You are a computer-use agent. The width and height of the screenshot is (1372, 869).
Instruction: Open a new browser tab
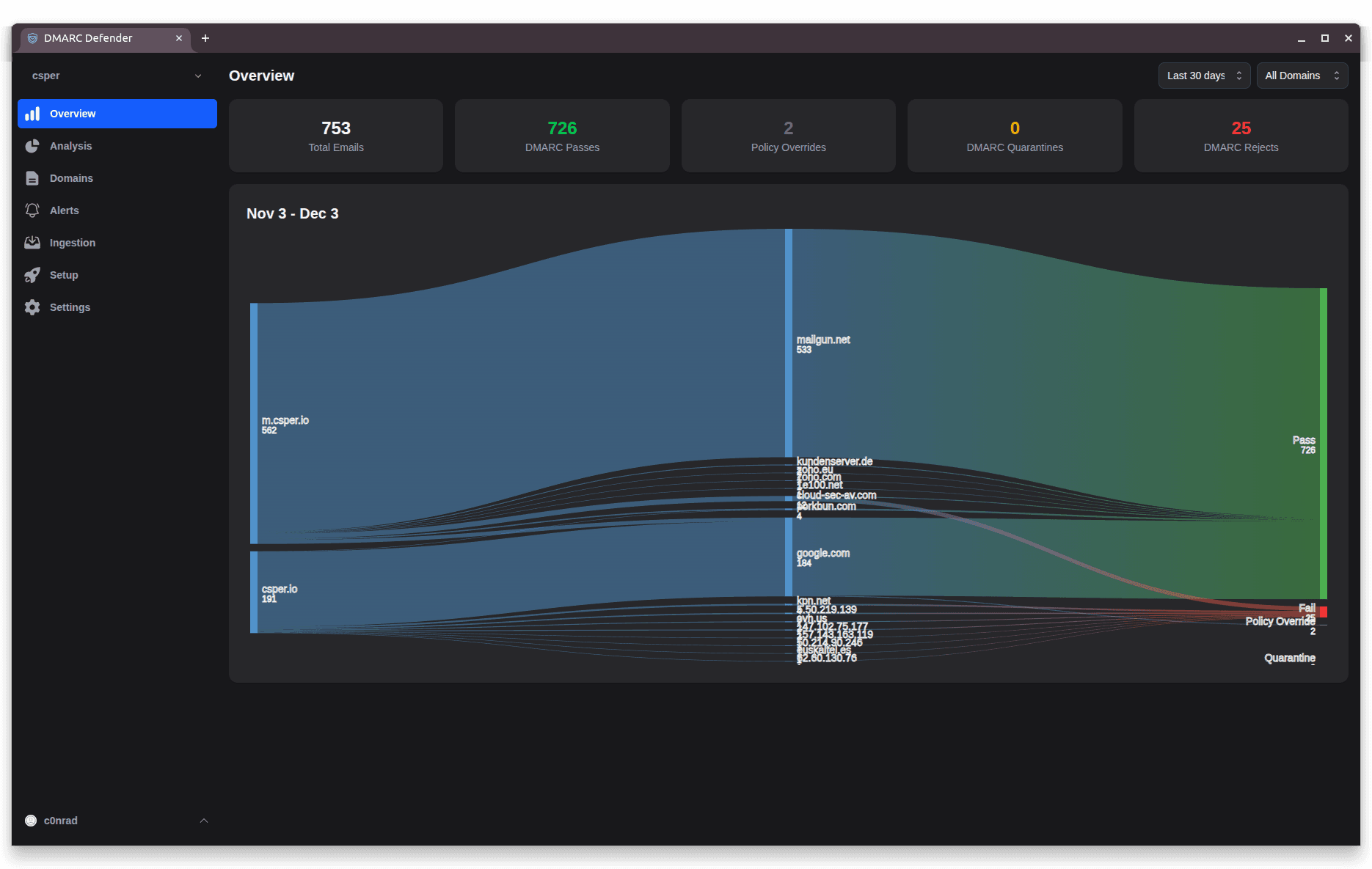(x=205, y=38)
